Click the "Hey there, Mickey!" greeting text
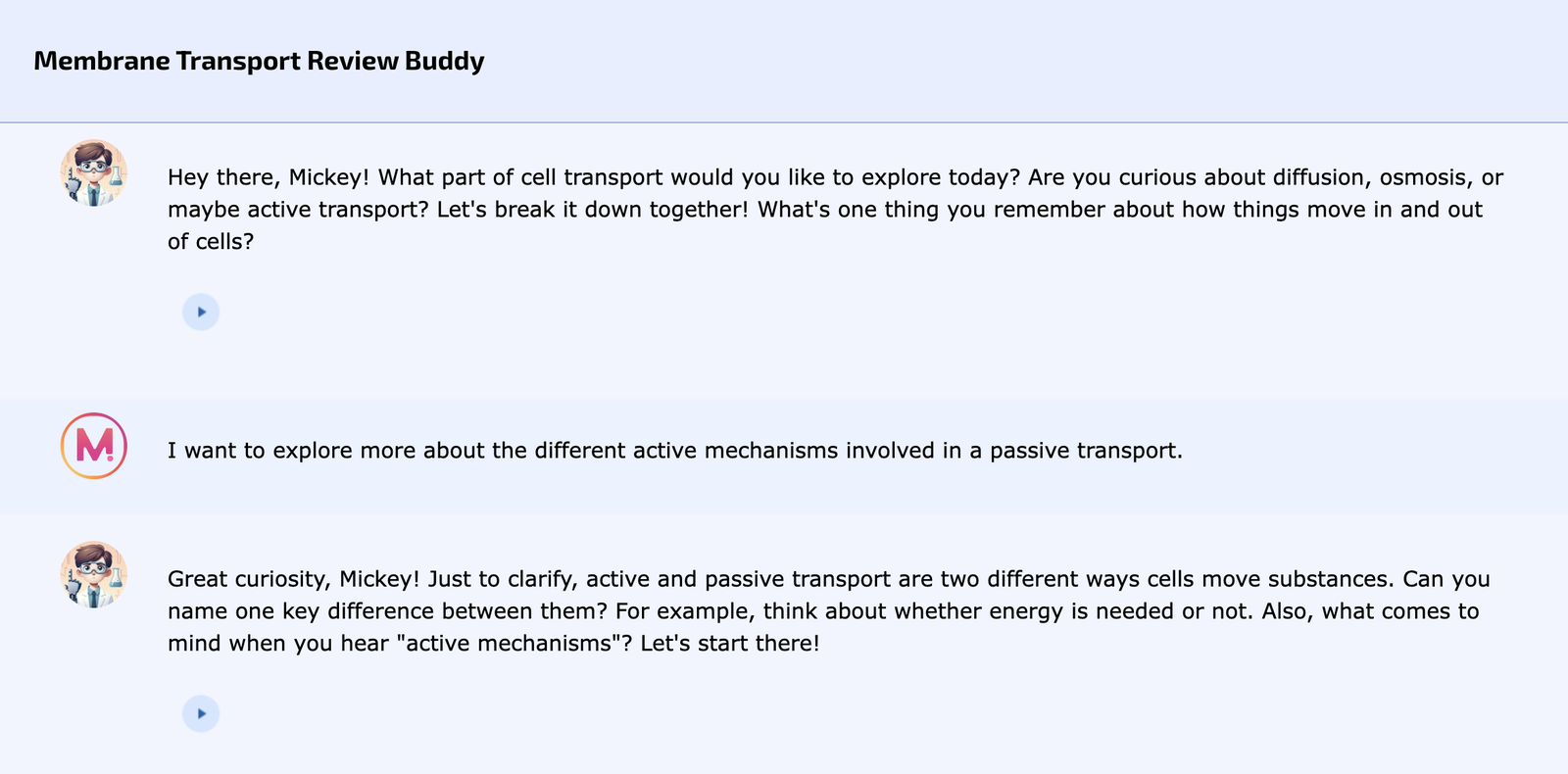1568x774 pixels. click(269, 177)
